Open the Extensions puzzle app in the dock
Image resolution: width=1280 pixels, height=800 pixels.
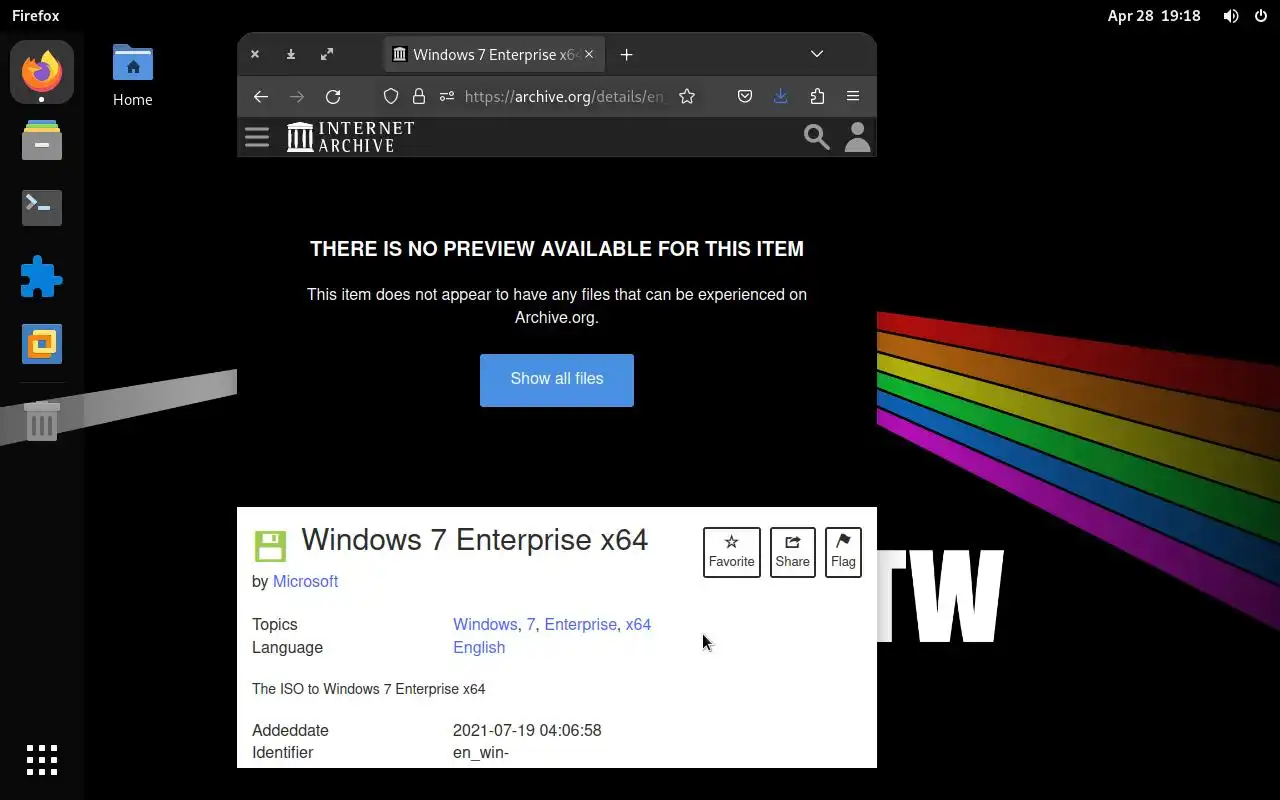click(x=42, y=276)
